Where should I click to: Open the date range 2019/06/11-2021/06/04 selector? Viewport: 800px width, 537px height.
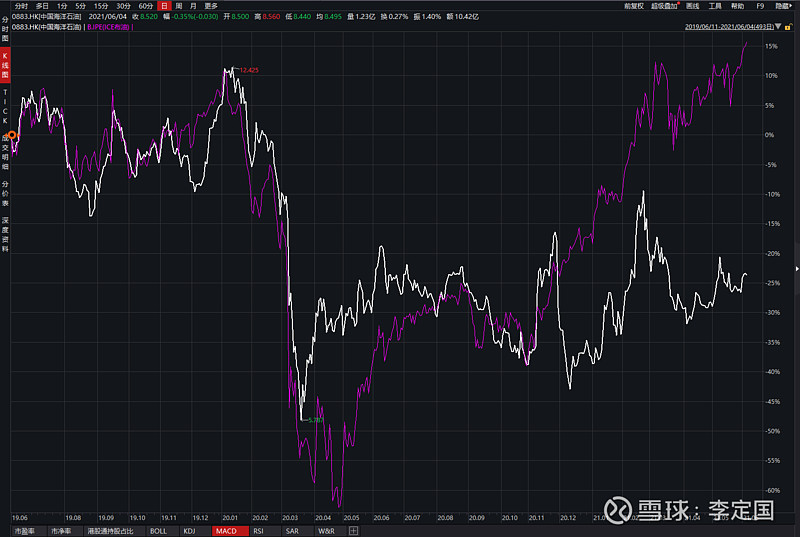click(x=729, y=27)
